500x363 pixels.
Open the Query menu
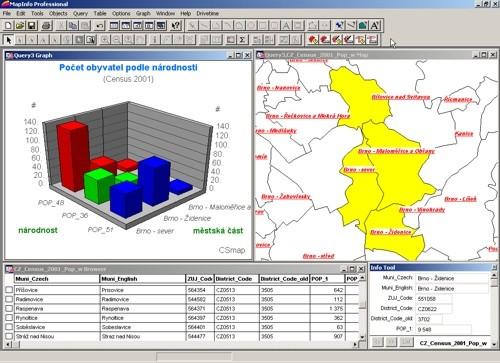pyautogui.click(x=80, y=14)
